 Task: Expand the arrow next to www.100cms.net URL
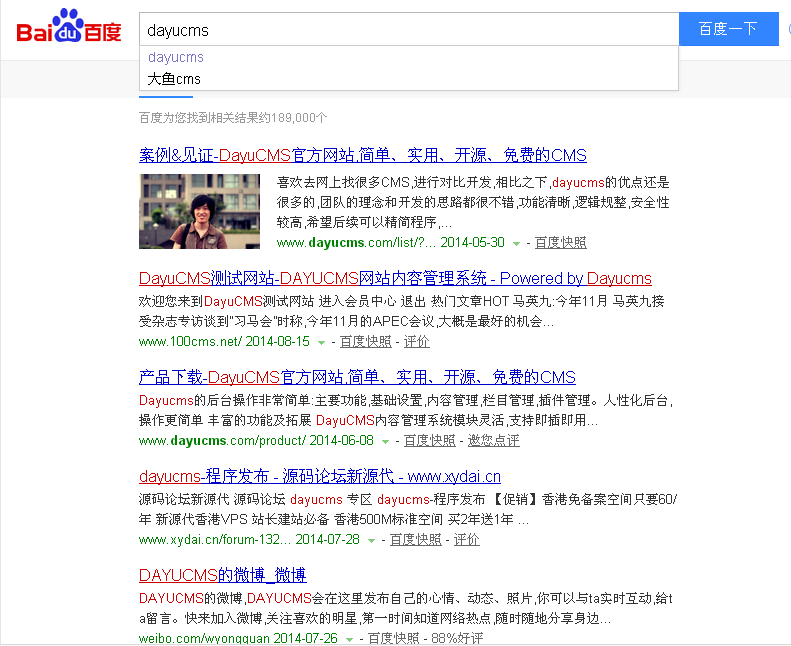tap(321, 342)
